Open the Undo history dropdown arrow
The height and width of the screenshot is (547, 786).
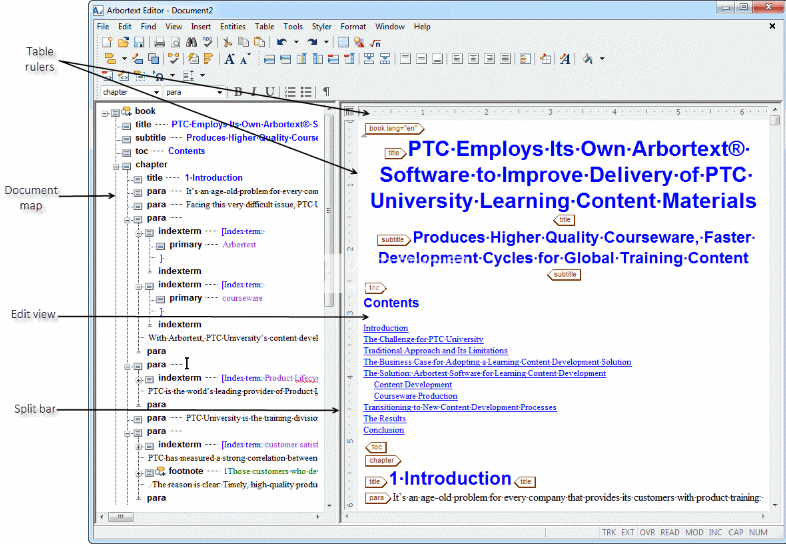point(296,42)
